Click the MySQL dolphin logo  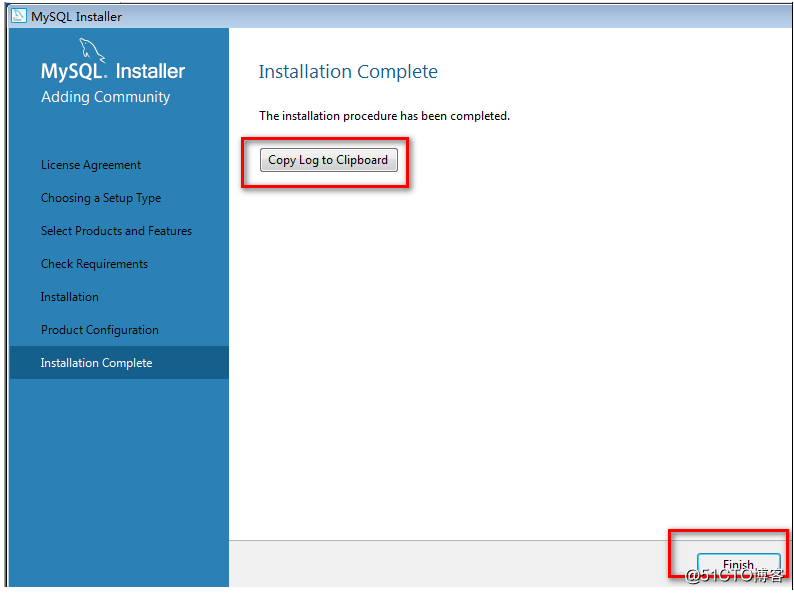92,50
